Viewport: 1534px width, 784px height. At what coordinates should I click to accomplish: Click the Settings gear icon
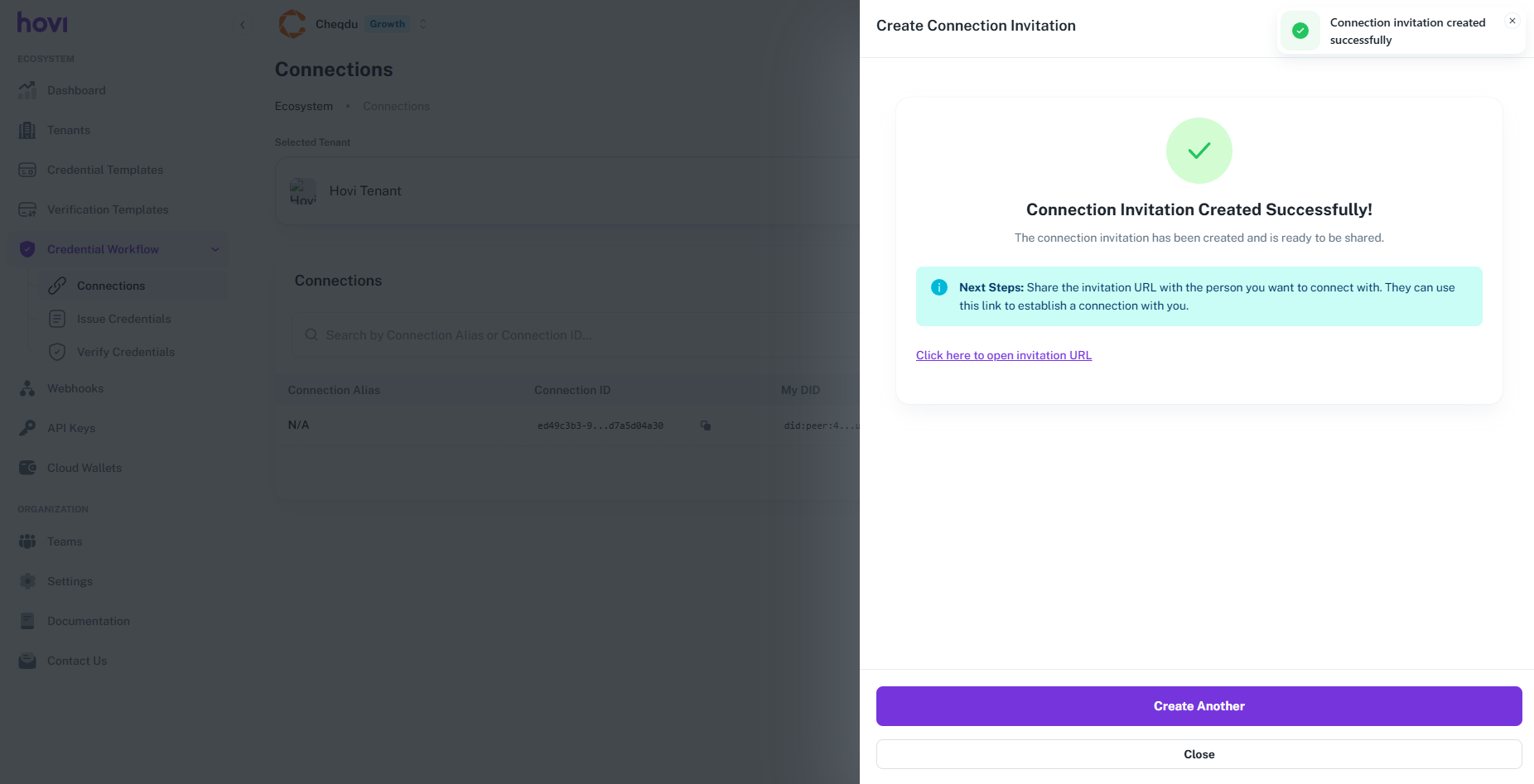point(27,581)
